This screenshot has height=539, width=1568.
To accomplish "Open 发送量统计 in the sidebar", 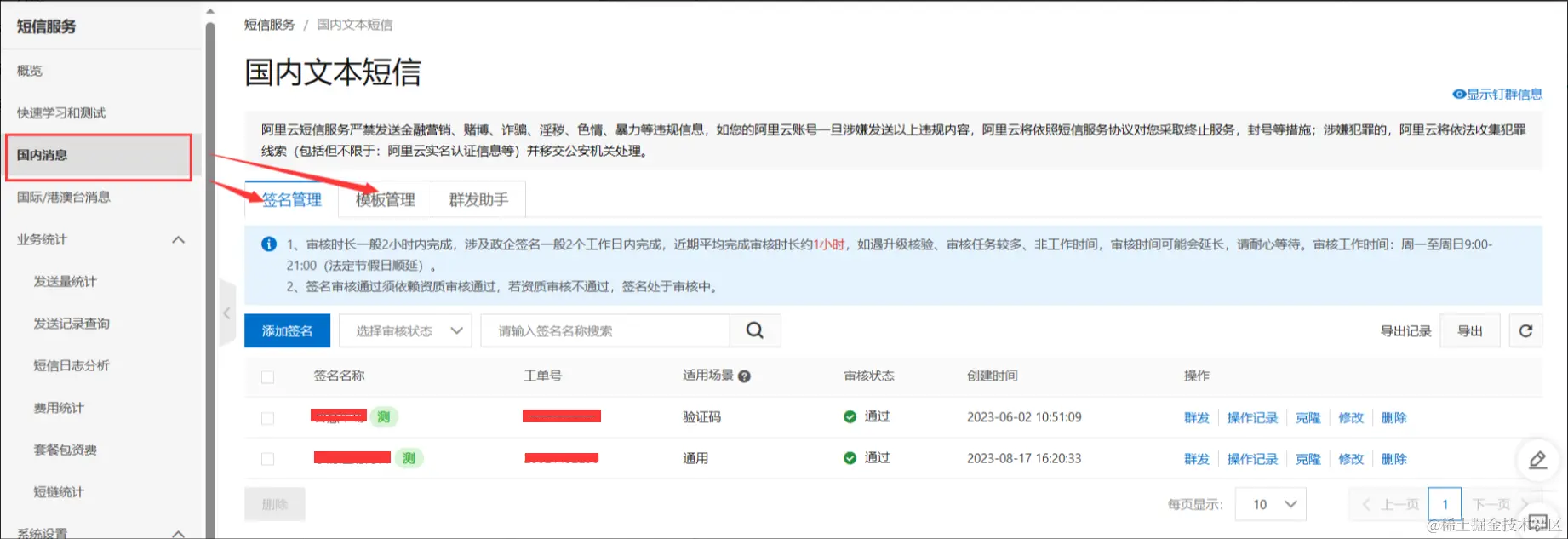I will (66, 281).
